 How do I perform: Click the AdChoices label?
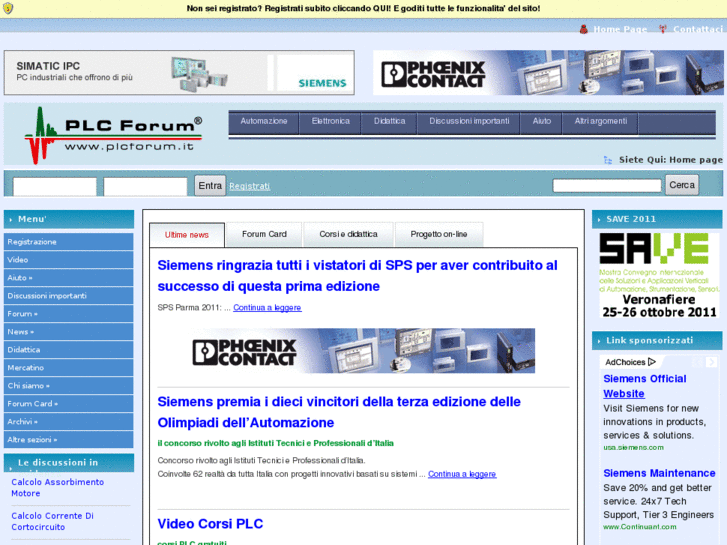625,362
